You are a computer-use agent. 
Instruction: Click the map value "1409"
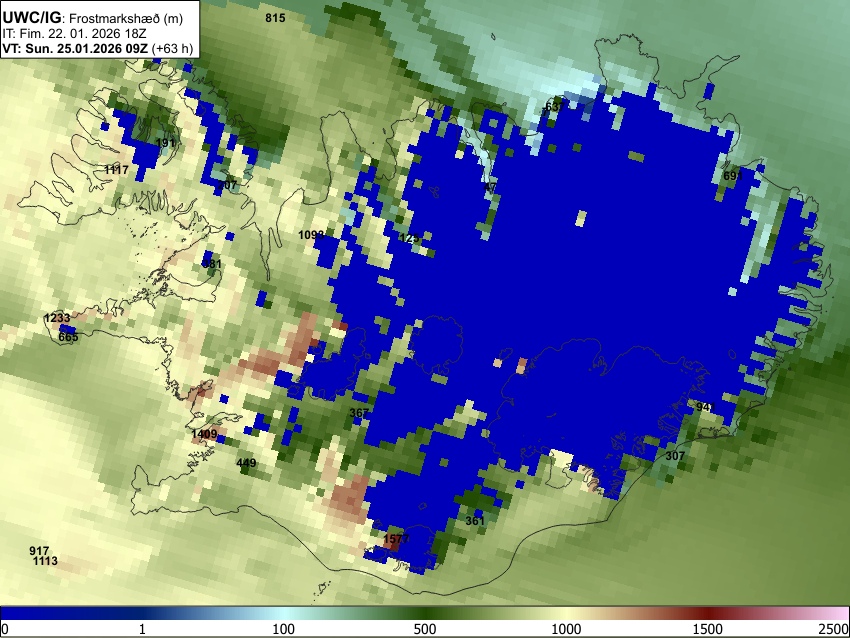[204, 434]
